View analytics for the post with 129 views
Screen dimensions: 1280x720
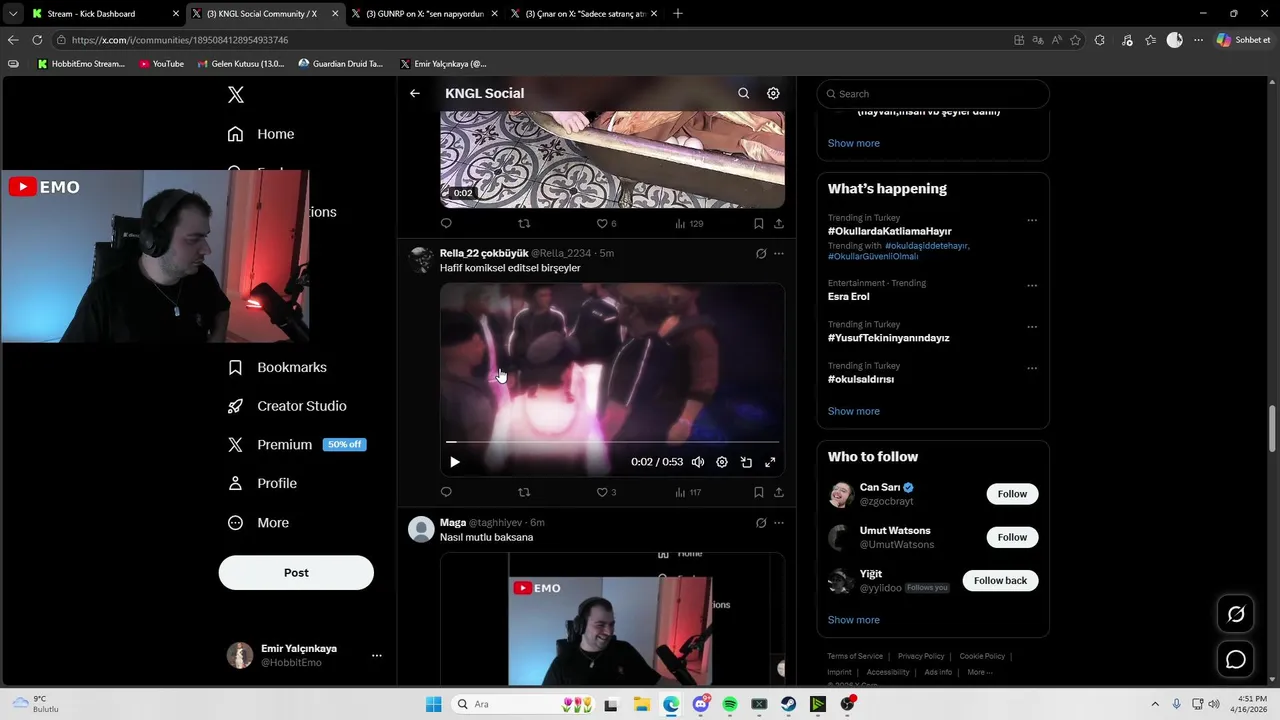pos(689,224)
